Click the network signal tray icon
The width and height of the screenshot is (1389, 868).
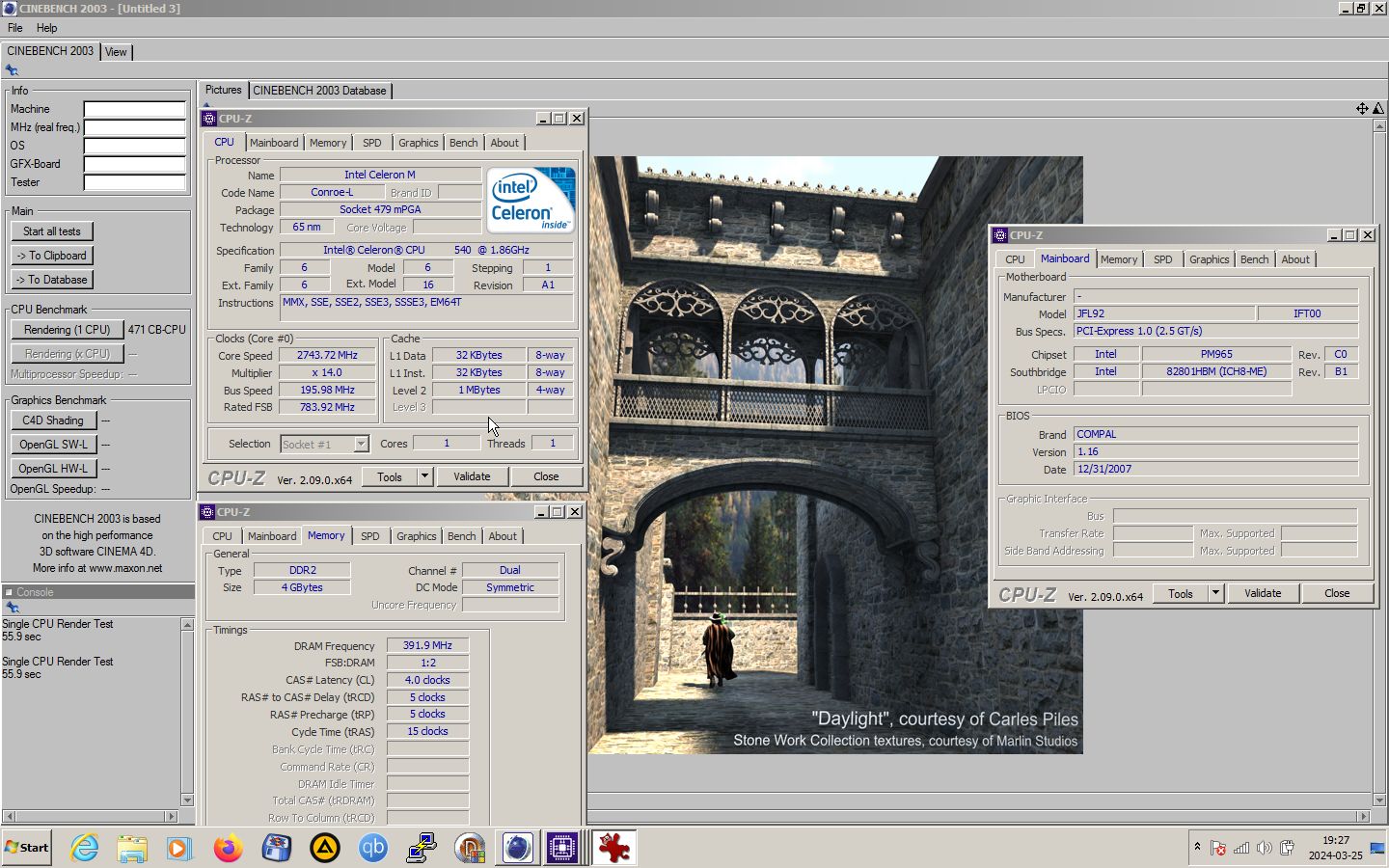[x=1241, y=849]
